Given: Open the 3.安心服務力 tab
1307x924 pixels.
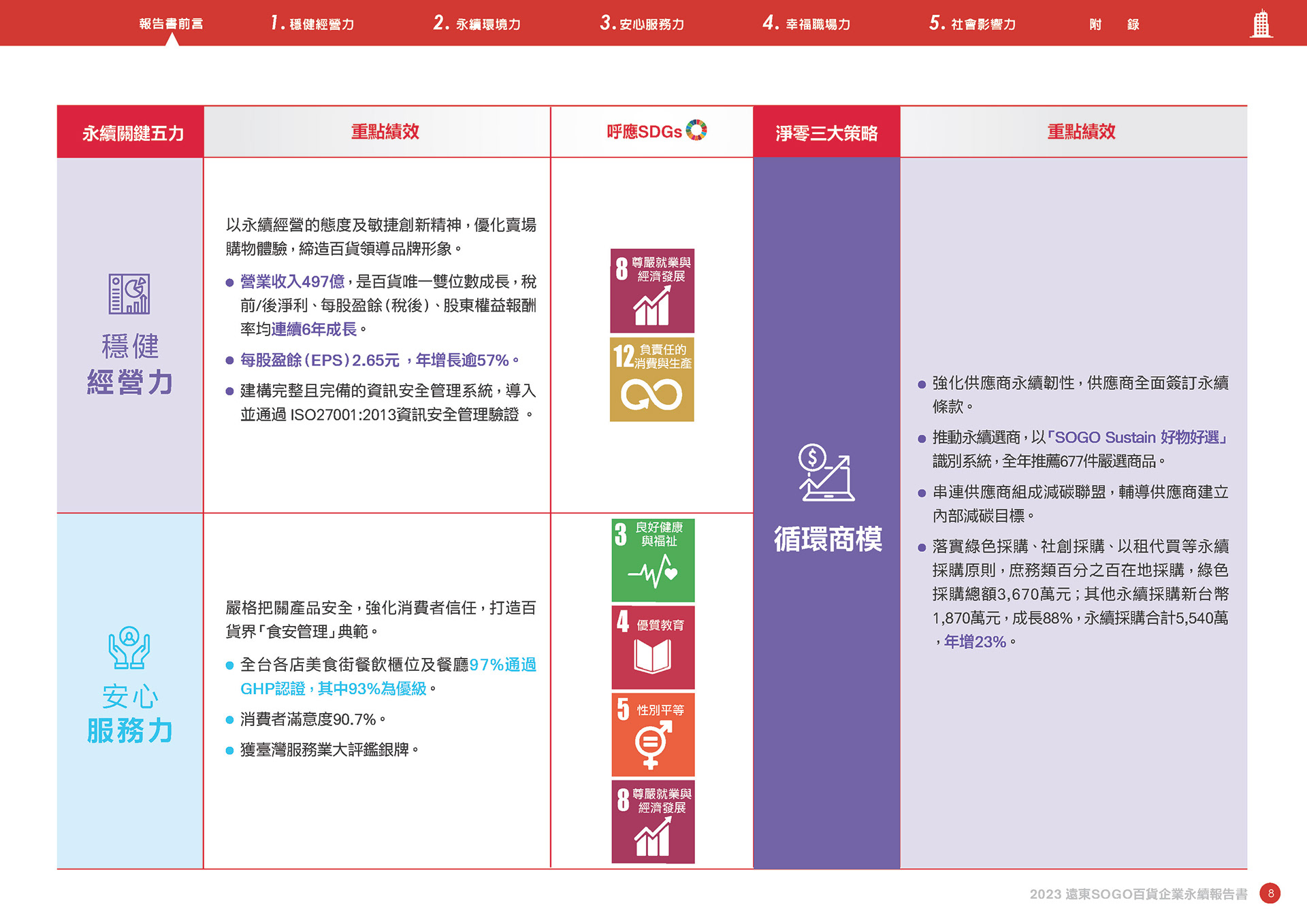Looking at the screenshot, I should (642, 24).
